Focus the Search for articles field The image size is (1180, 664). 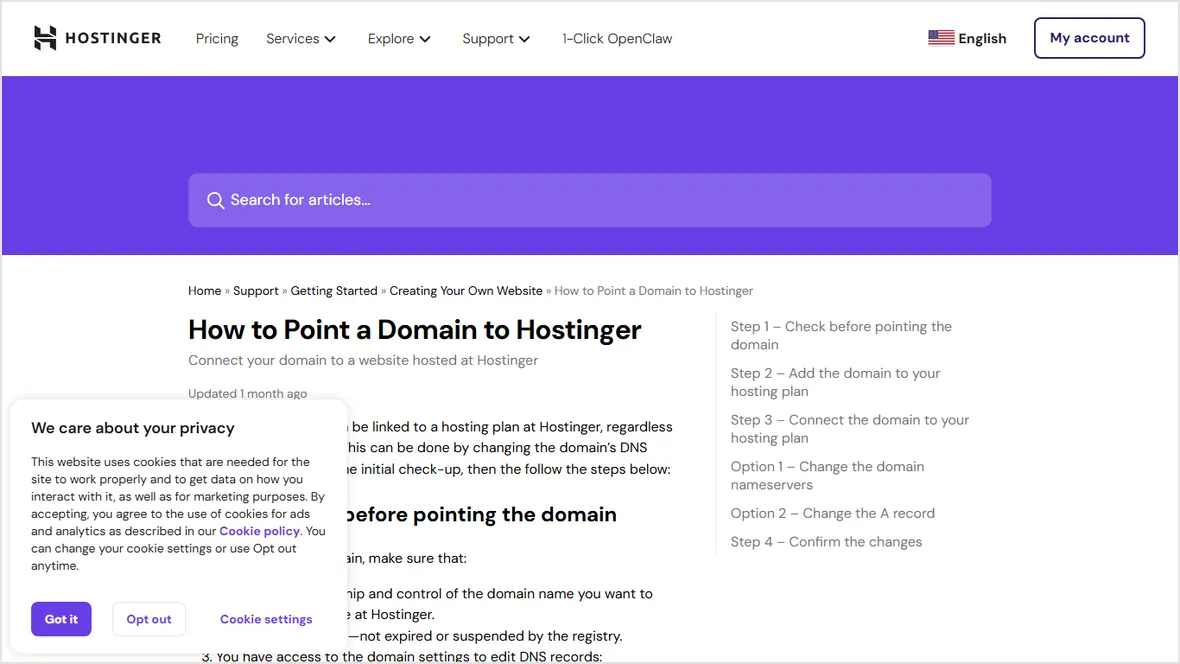point(589,200)
